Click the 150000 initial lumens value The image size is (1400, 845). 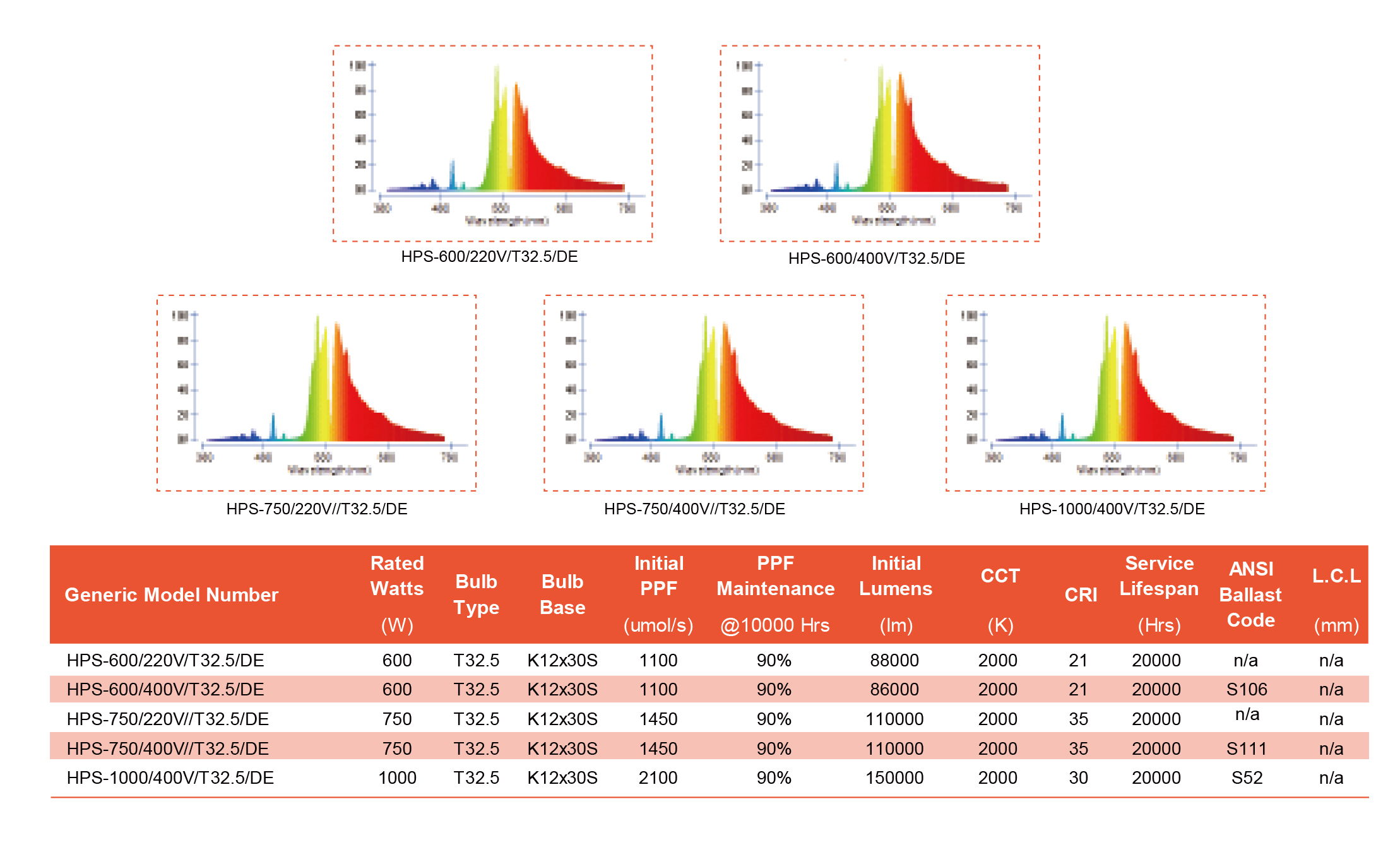coord(894,777)
